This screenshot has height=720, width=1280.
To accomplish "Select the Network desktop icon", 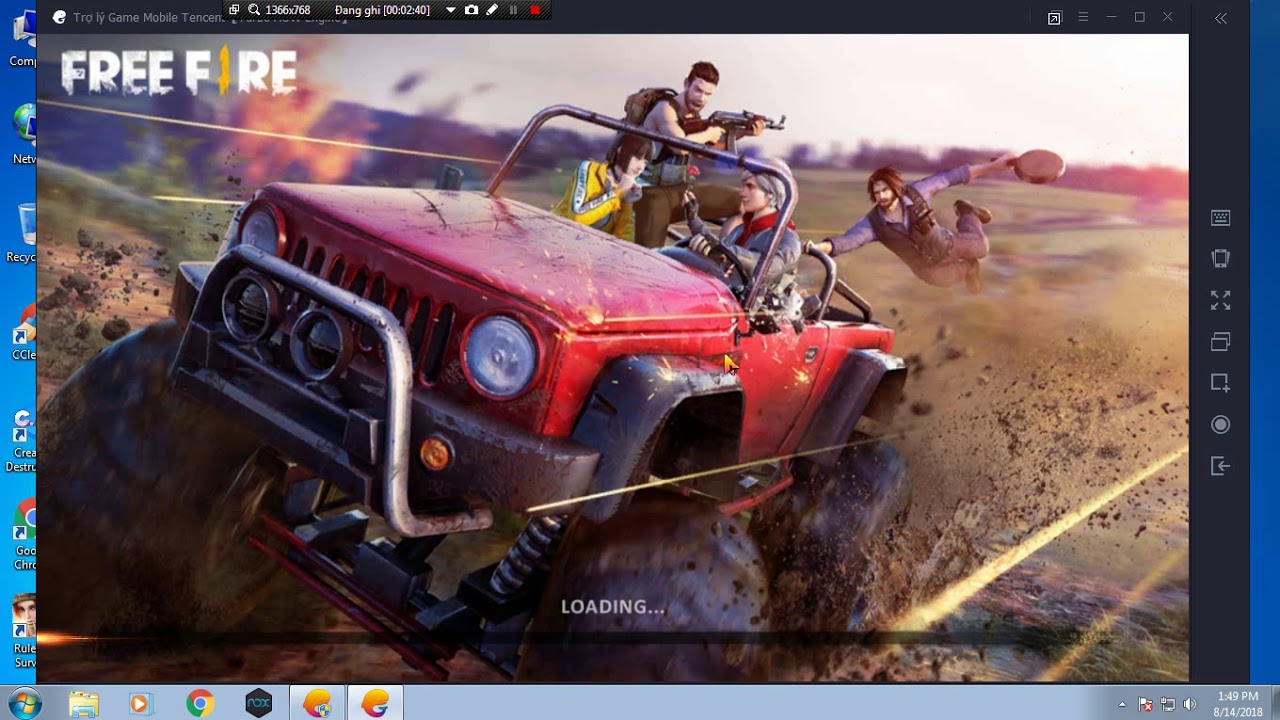I will click(24, 134).
